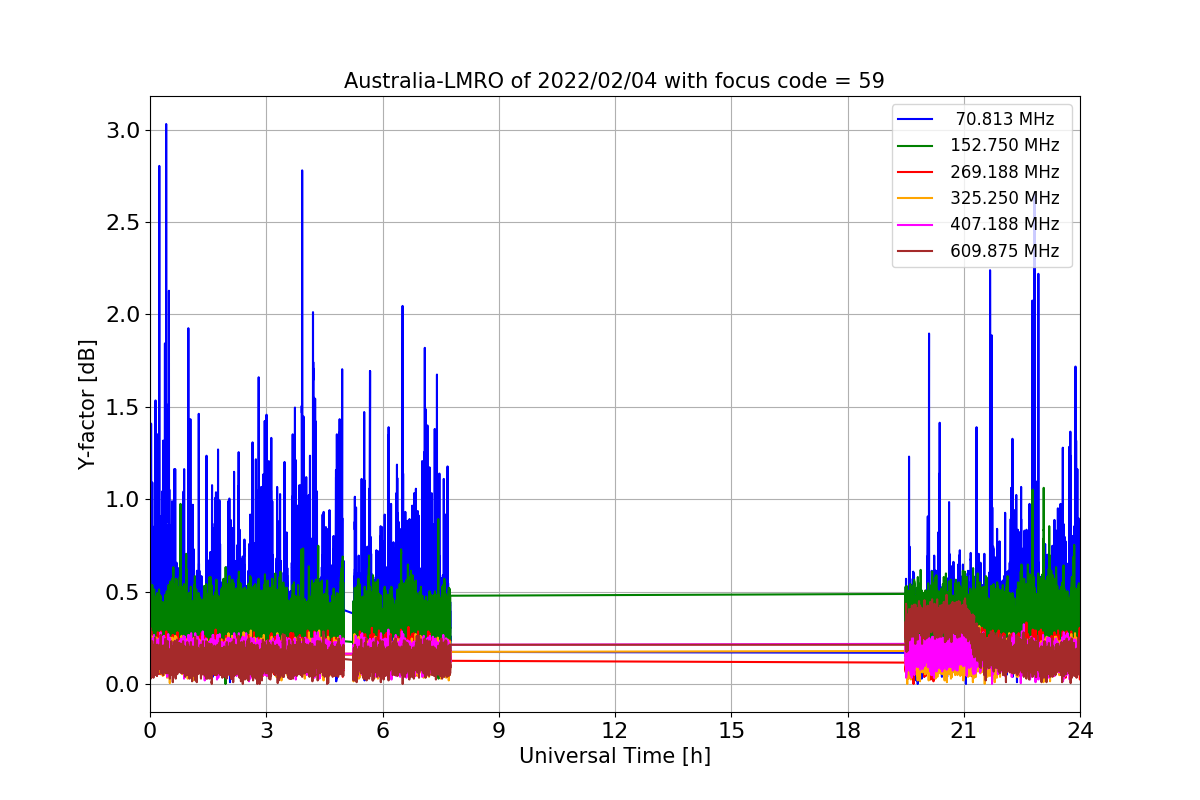1200x800 pixels.
Task: Click the 407.188 MHz legend label
Action: [1005, 224]
